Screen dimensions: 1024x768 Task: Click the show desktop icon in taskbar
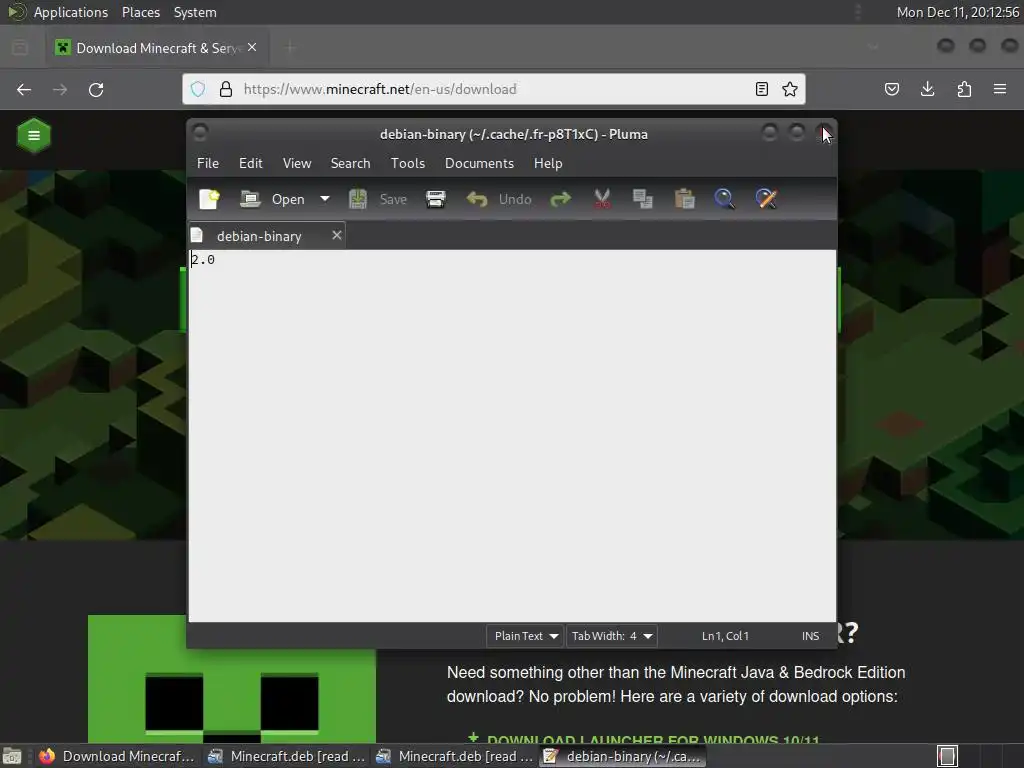click(12, 756)
